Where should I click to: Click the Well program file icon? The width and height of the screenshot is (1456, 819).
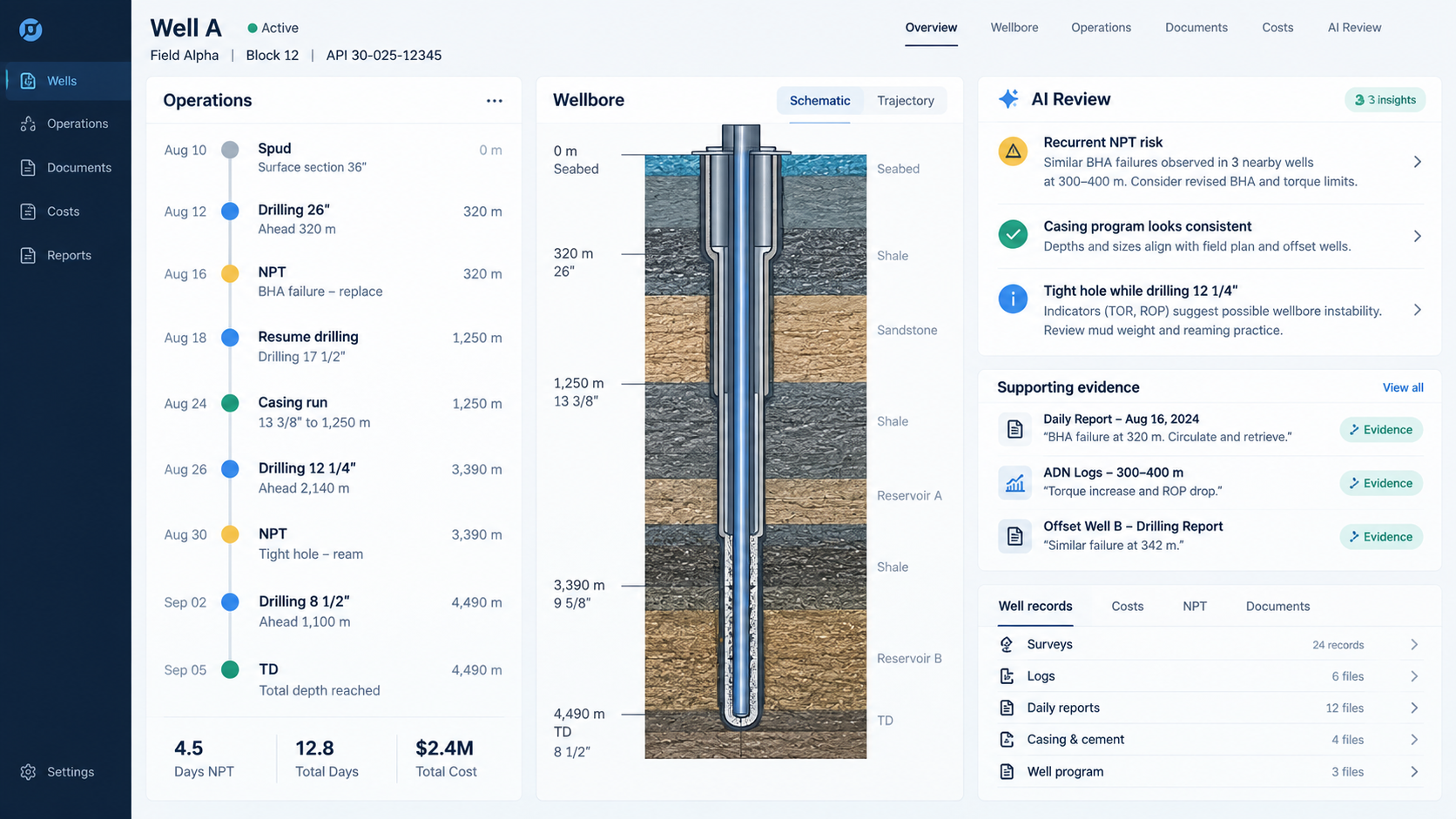1007,771
